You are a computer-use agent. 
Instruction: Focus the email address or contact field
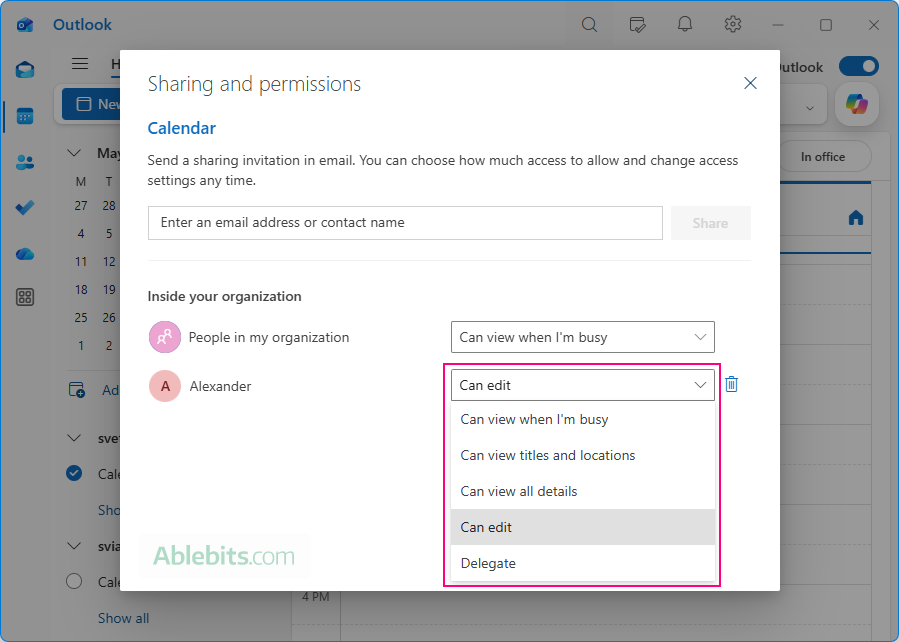click(405, 223)
